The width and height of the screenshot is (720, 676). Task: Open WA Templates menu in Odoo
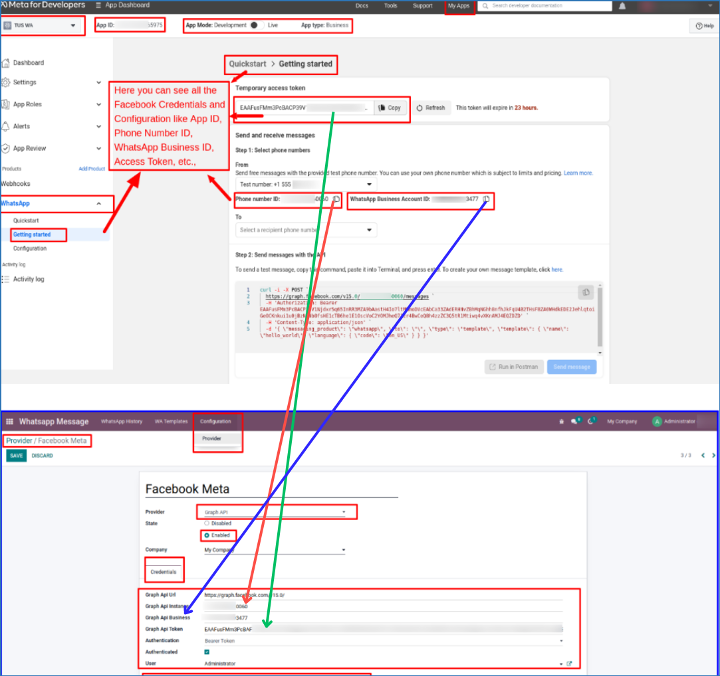pyautogui.click(x=171, y=421)
